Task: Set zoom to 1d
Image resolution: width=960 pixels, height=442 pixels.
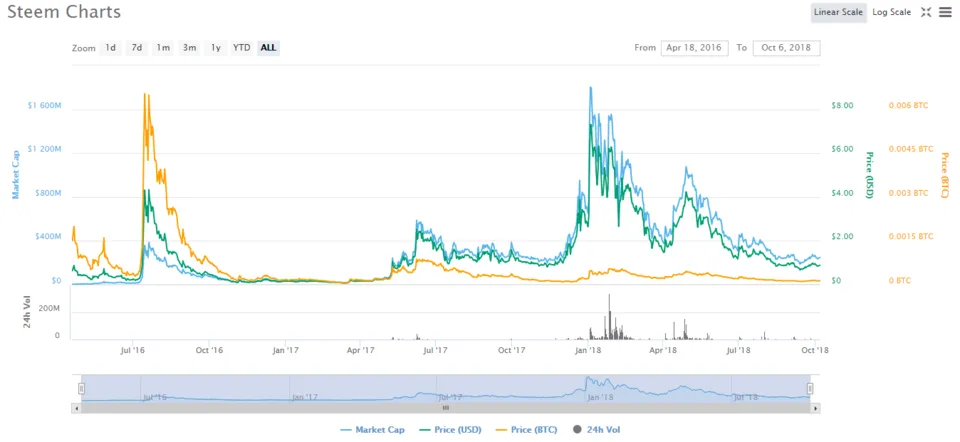Action: tap(110, 48)
